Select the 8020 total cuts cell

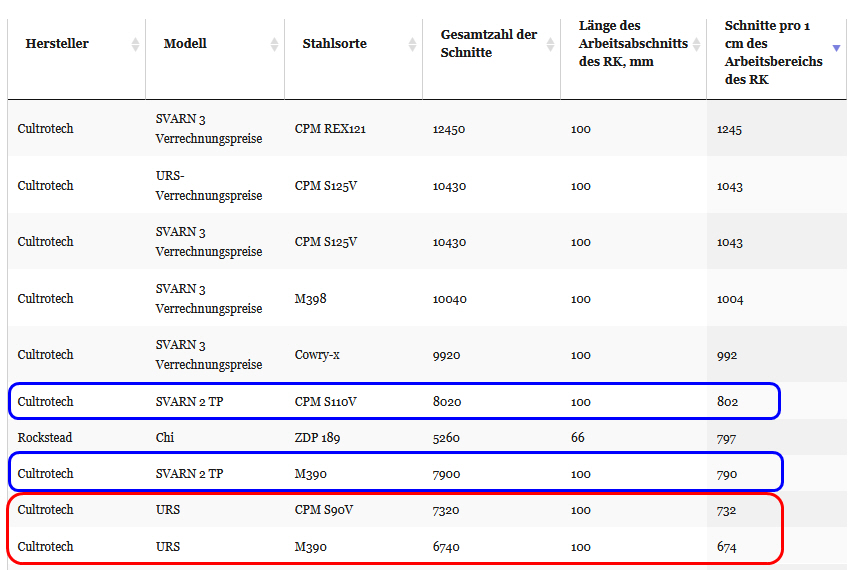click(x=446, y=402)
